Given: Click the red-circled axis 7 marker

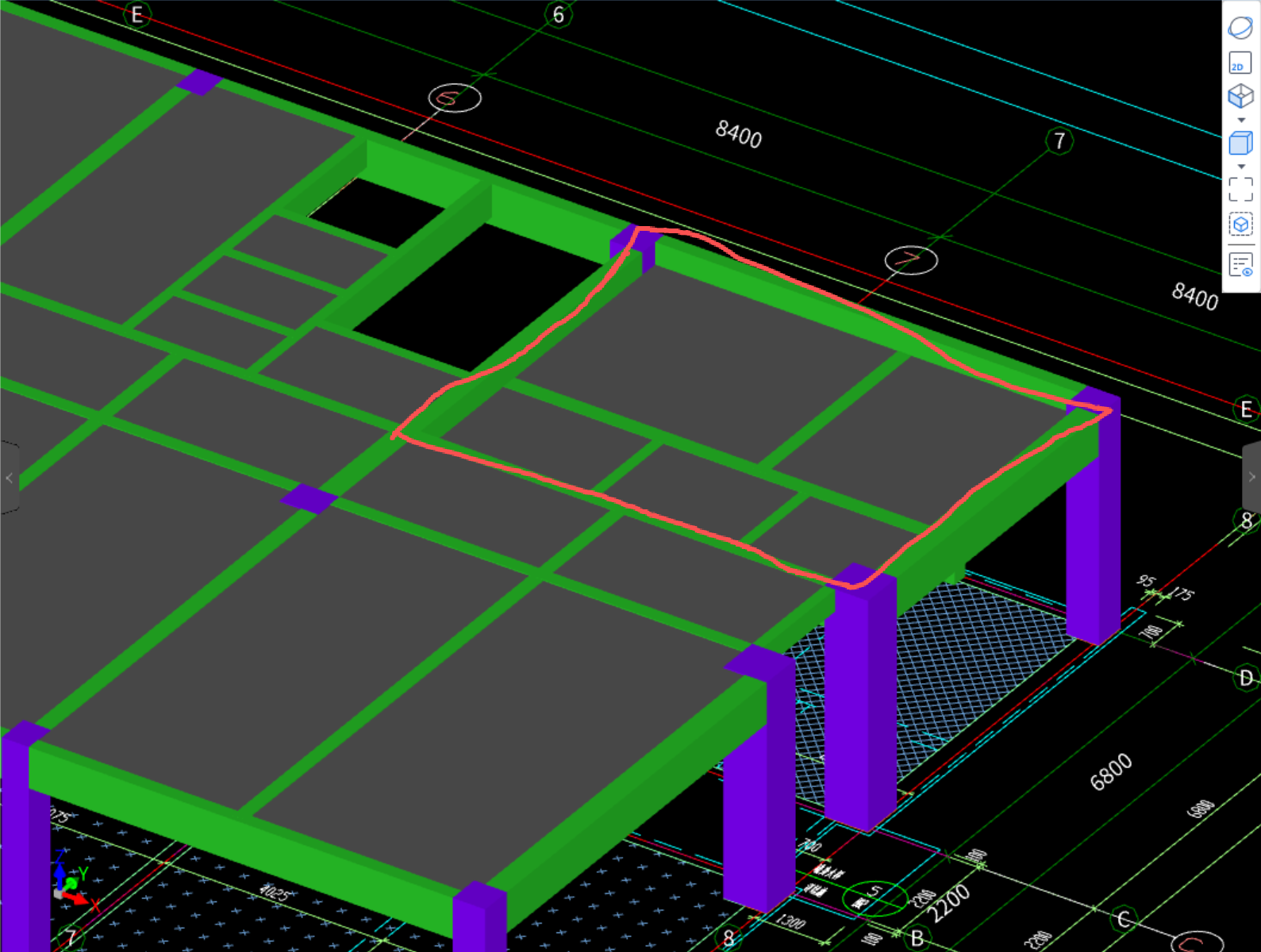Looking at the screenshot, I should coord(911,259).
